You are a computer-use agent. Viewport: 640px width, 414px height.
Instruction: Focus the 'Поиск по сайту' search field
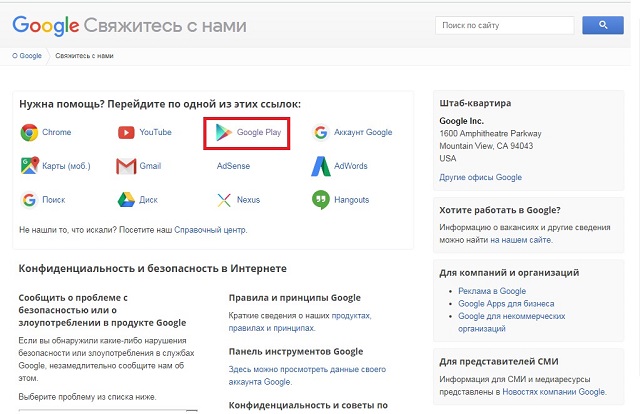(504, 25)
